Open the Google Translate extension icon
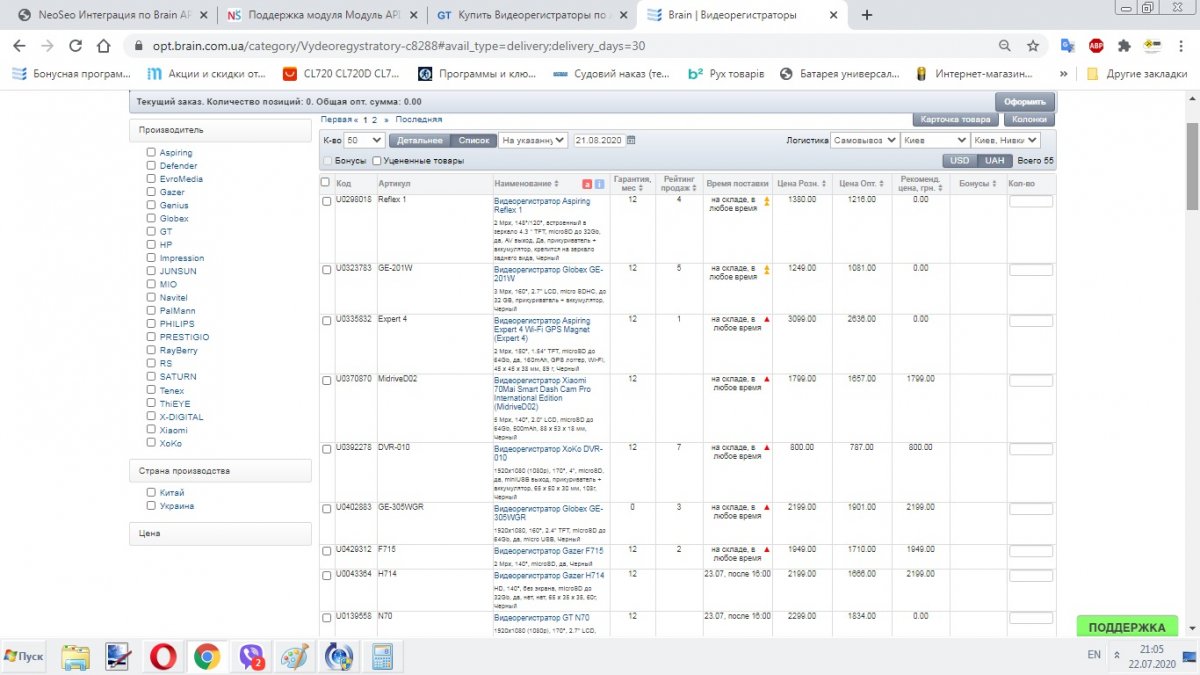Image resolution: width=1200 pixels, height=675 pixels. [1068, 46]
